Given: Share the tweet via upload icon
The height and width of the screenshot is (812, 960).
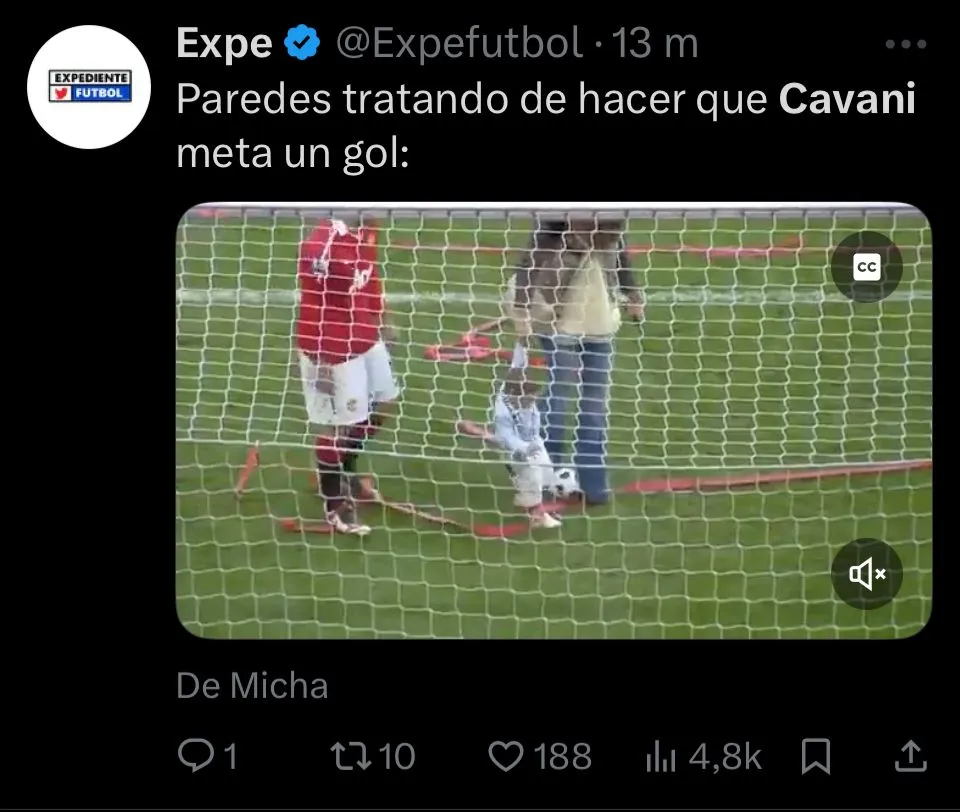Looking at the screenshot, I should tap(910, 756).
